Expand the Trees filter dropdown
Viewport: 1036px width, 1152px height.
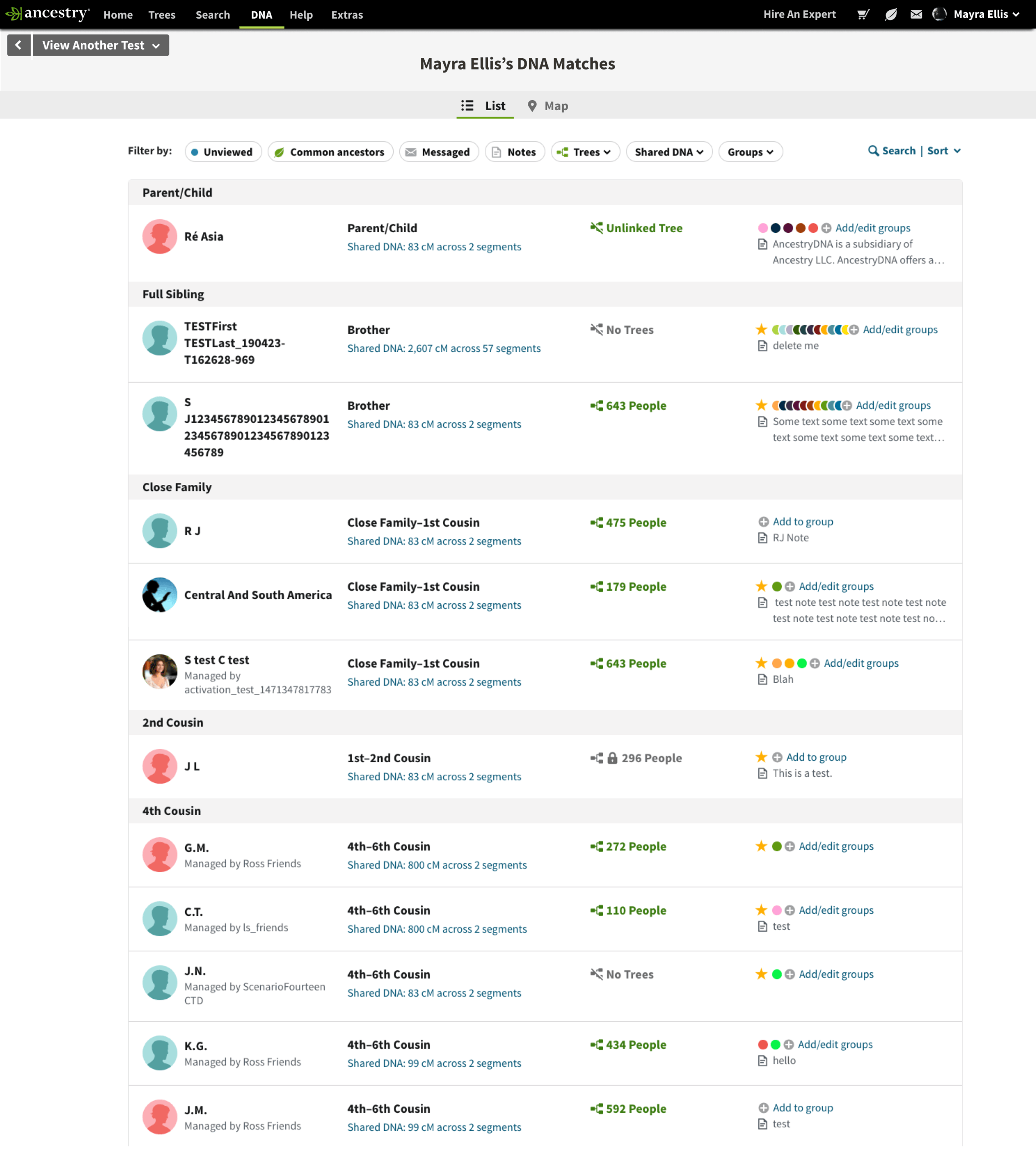tap(585, 152)
